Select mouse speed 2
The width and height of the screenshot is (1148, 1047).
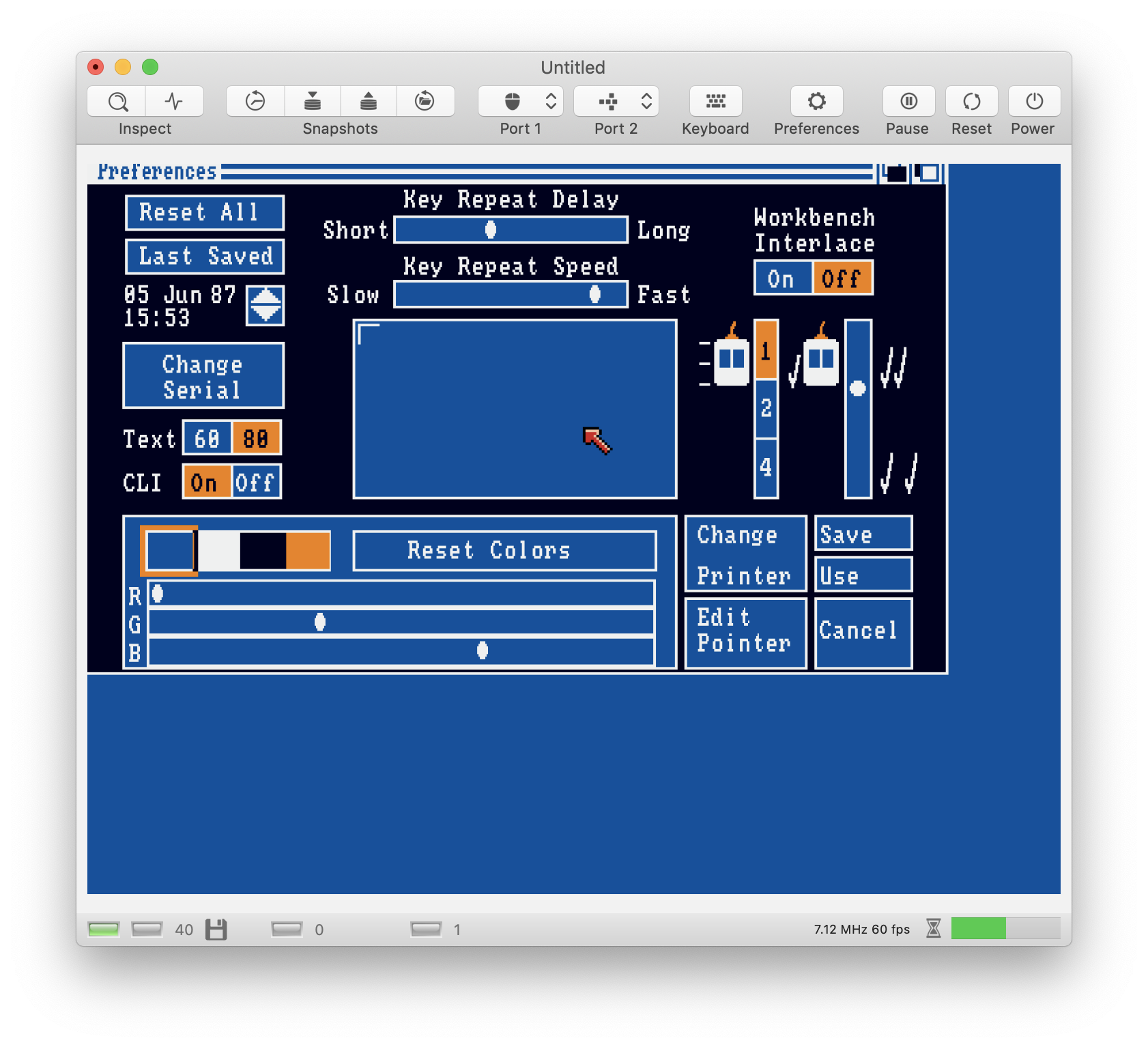[x=766, y=408]
